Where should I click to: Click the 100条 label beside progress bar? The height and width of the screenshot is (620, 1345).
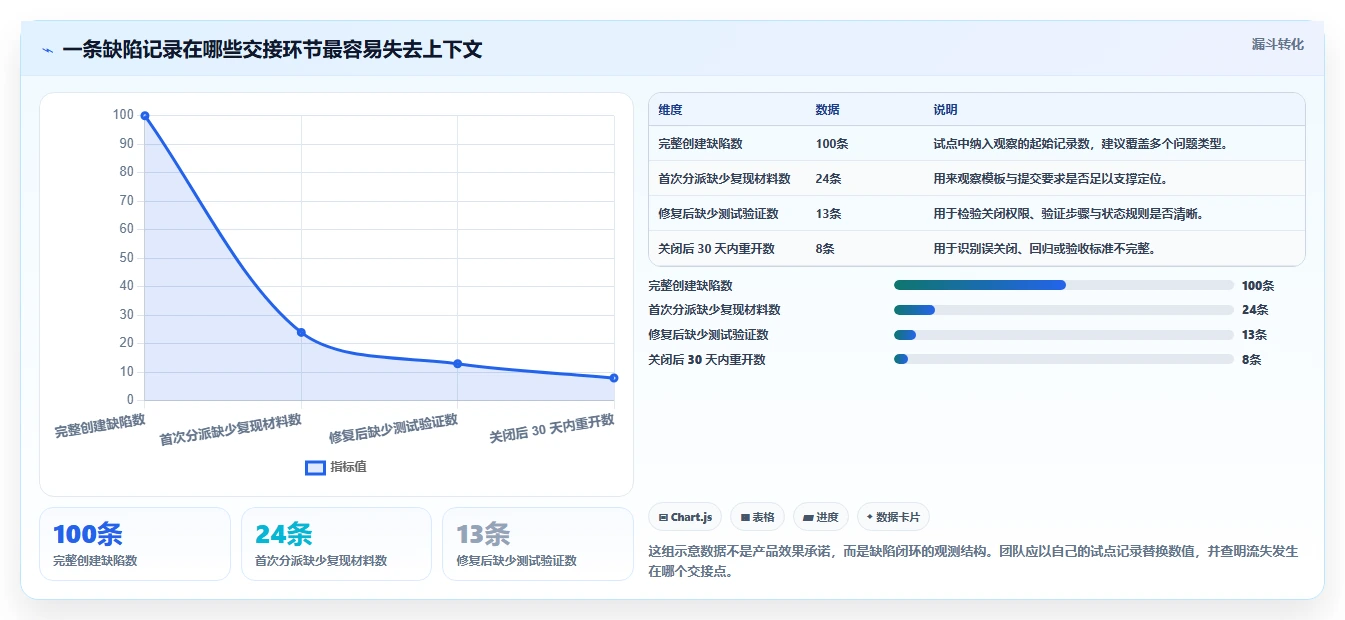coord(1258,286)
